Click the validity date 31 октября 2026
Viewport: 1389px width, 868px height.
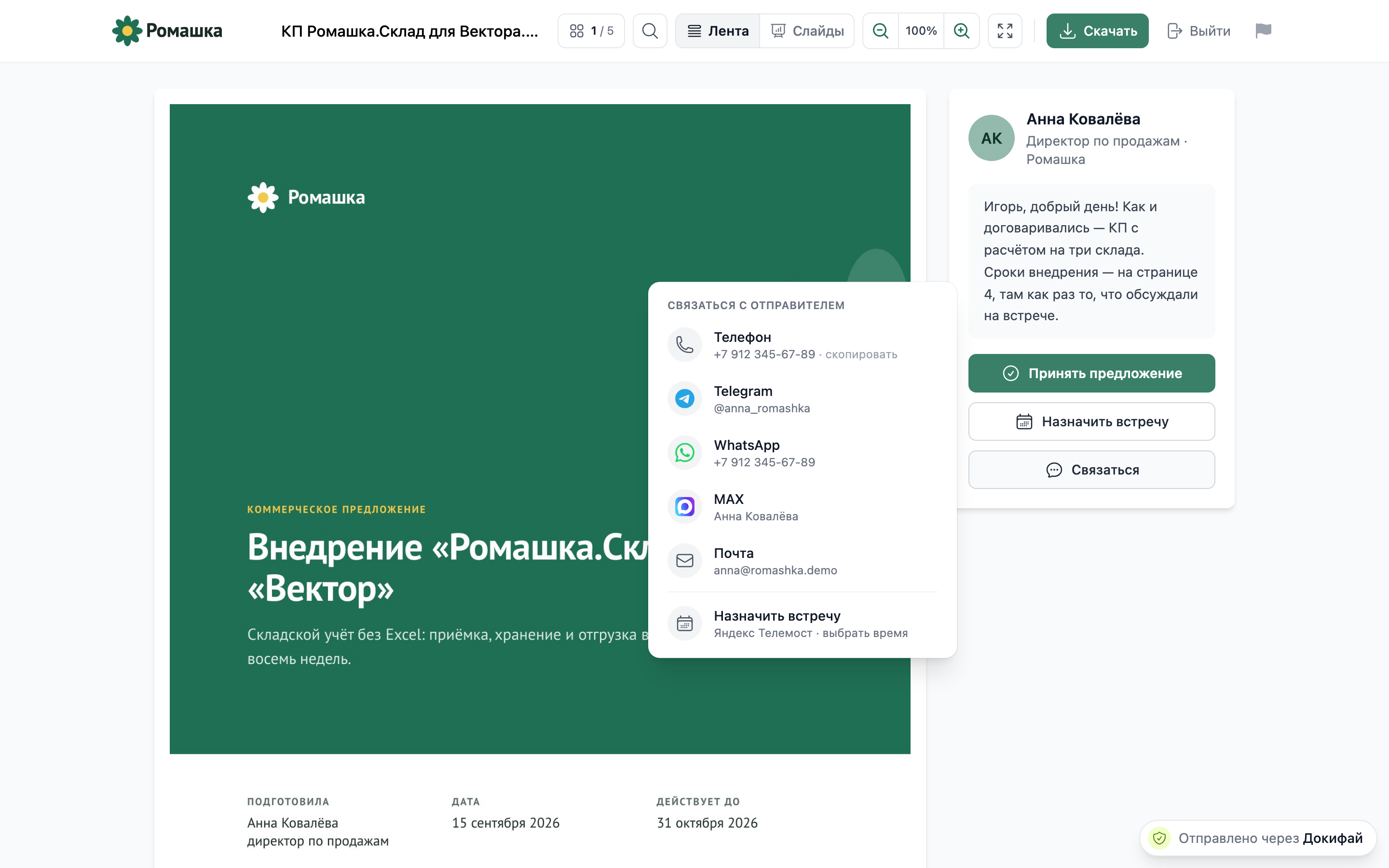tap(707, 823)
